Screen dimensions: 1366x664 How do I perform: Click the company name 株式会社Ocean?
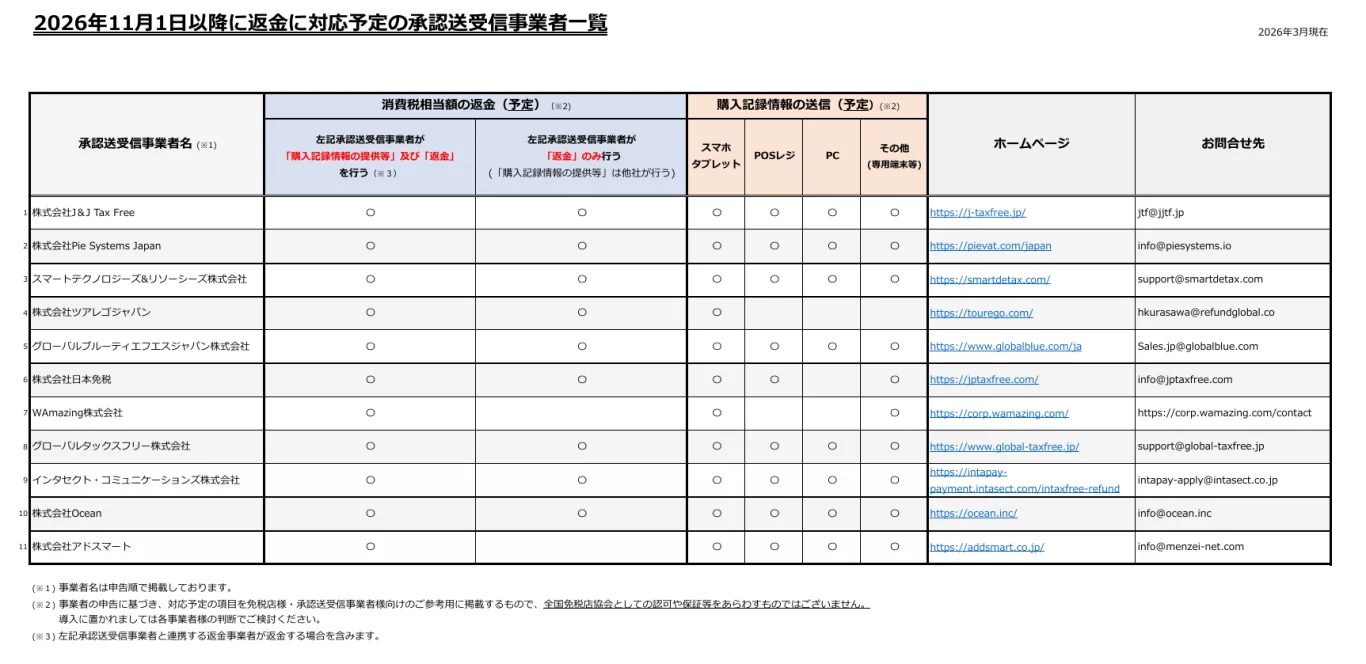click(67, 513)
